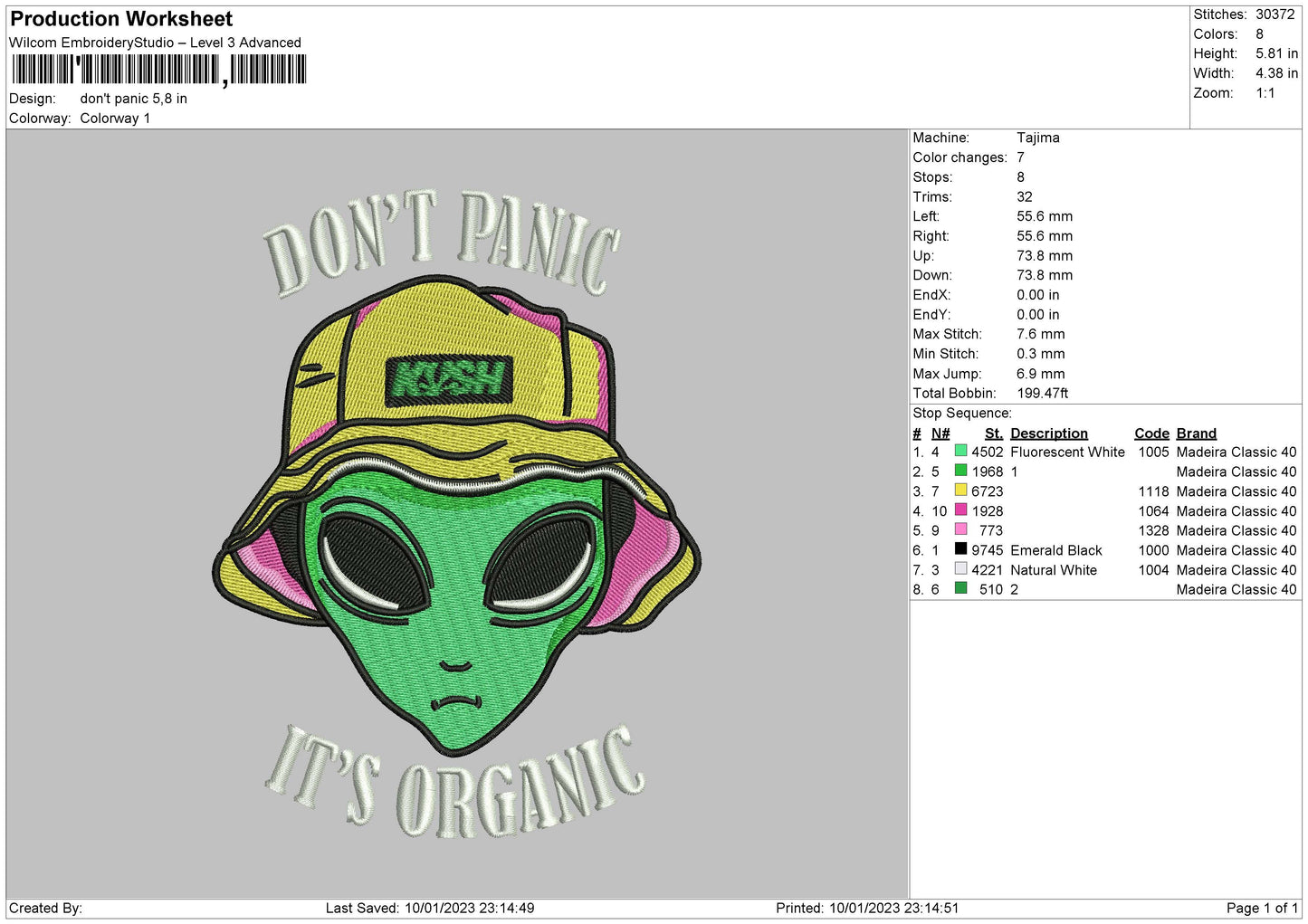
Task: Click the 'Natural White' description text
Action: pyautogui.click(x=1053, y=570)
